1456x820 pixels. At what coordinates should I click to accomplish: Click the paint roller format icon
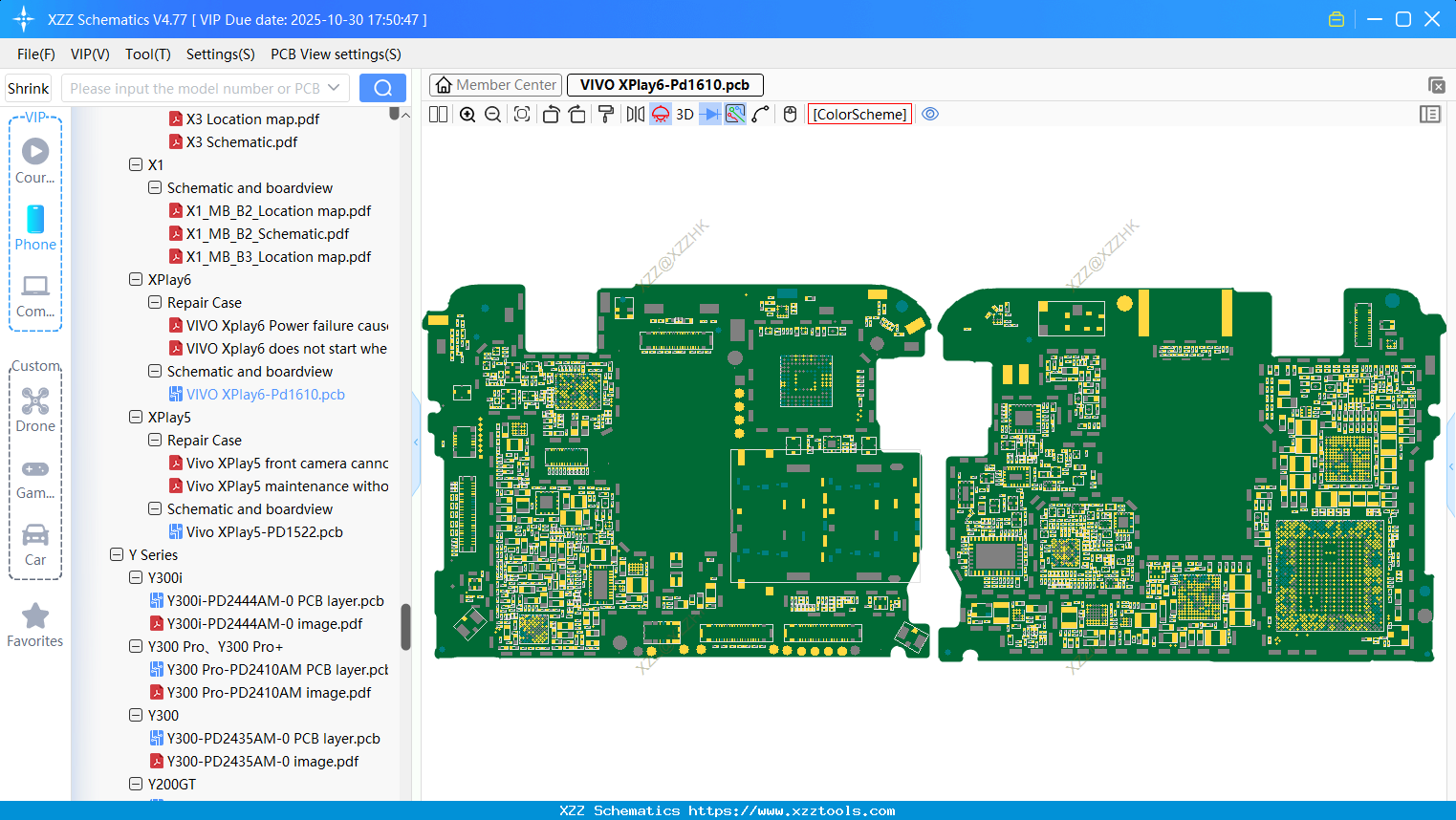pyautogui.click(x=605, y=115)
